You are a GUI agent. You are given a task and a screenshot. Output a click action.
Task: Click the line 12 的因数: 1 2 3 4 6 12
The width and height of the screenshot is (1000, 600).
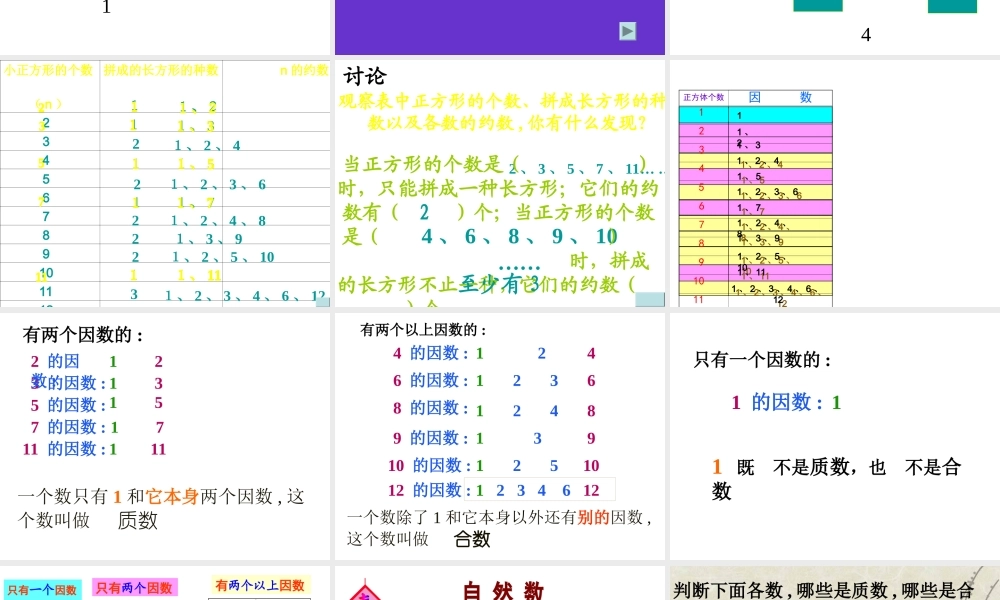pyautogui.click(x=494, y=490)
